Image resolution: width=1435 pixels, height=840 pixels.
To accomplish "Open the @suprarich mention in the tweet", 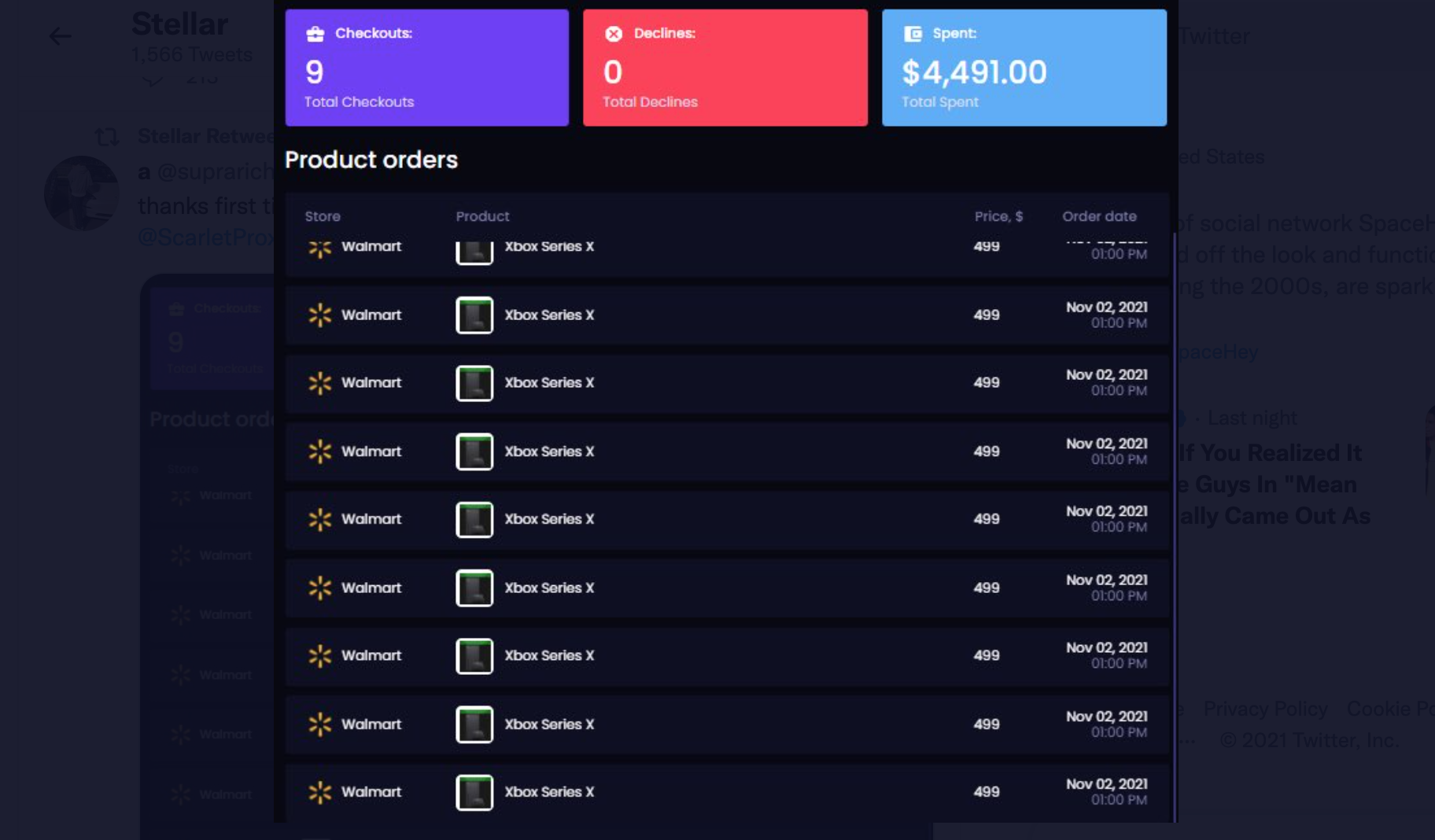I will click(215, 171).
